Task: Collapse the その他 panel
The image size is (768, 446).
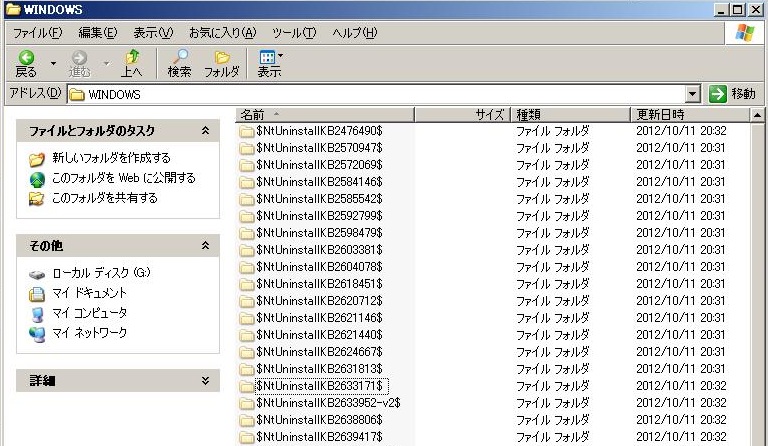Action: tap(206, 245)
